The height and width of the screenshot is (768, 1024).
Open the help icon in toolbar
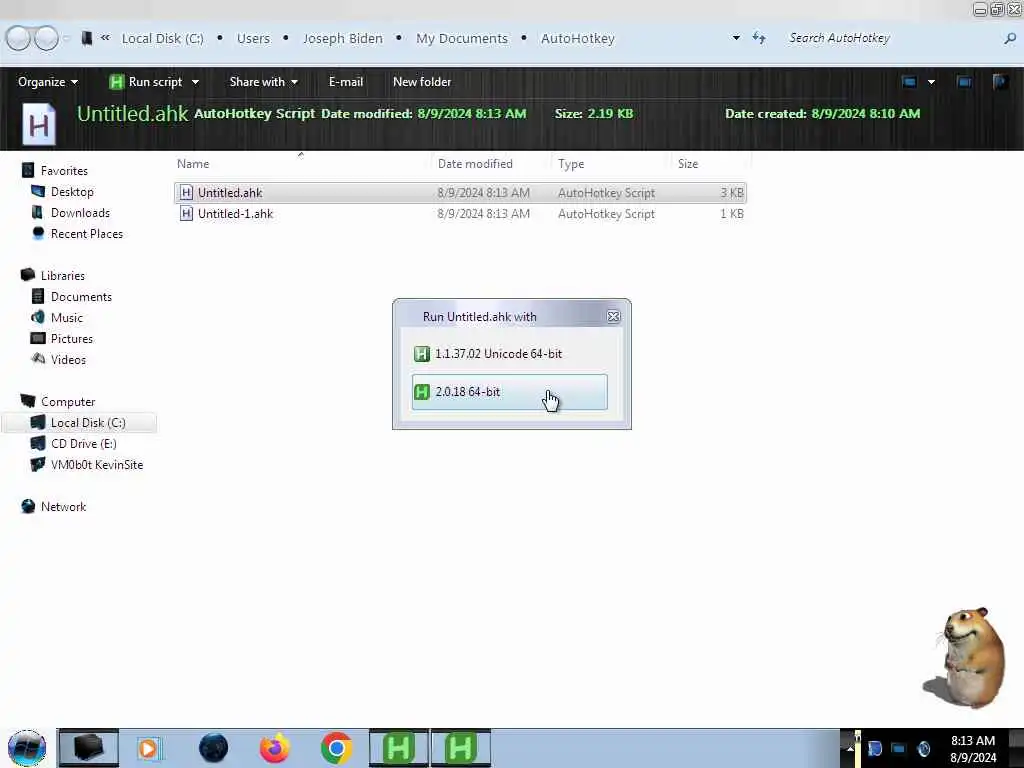coord(1000,82)
